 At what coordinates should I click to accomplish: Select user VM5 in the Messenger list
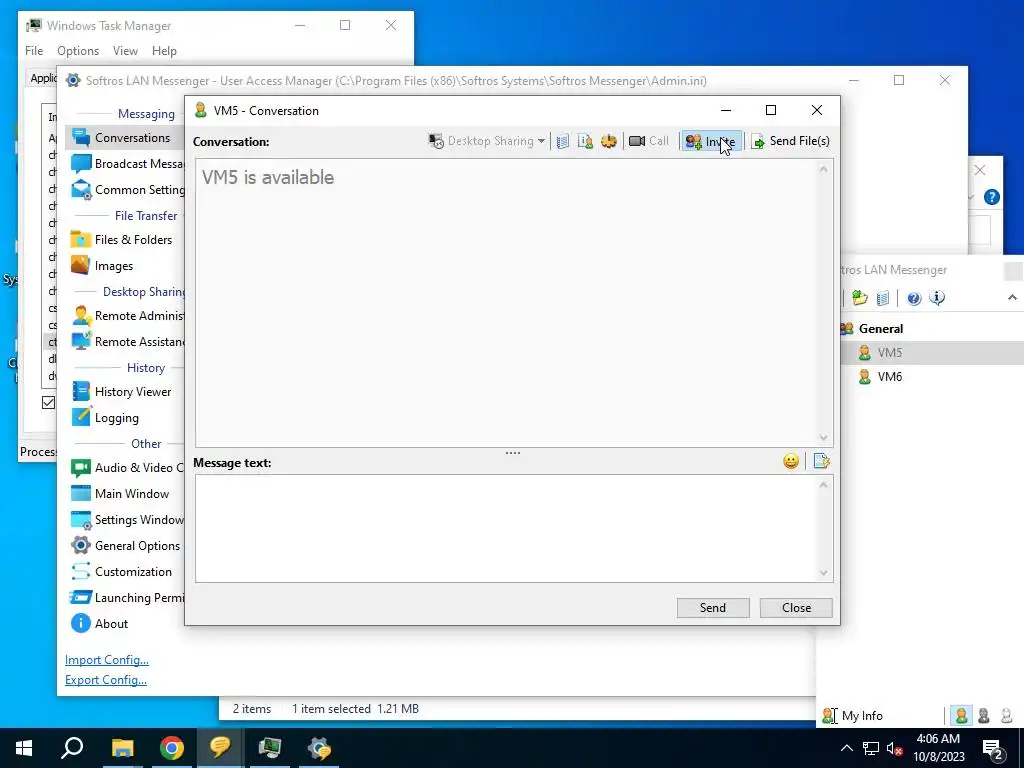coord(932,353)
